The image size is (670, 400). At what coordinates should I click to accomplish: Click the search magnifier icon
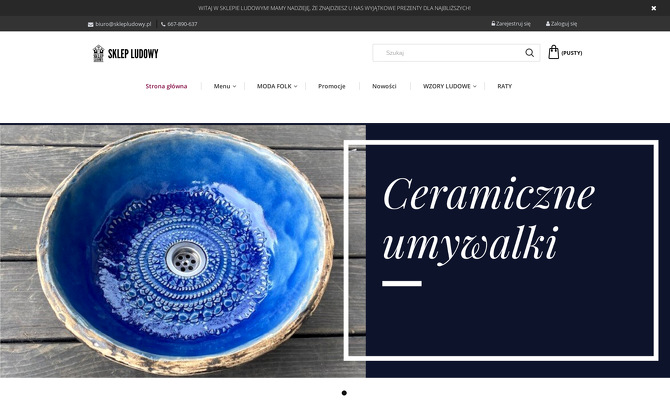click(529, 53)
